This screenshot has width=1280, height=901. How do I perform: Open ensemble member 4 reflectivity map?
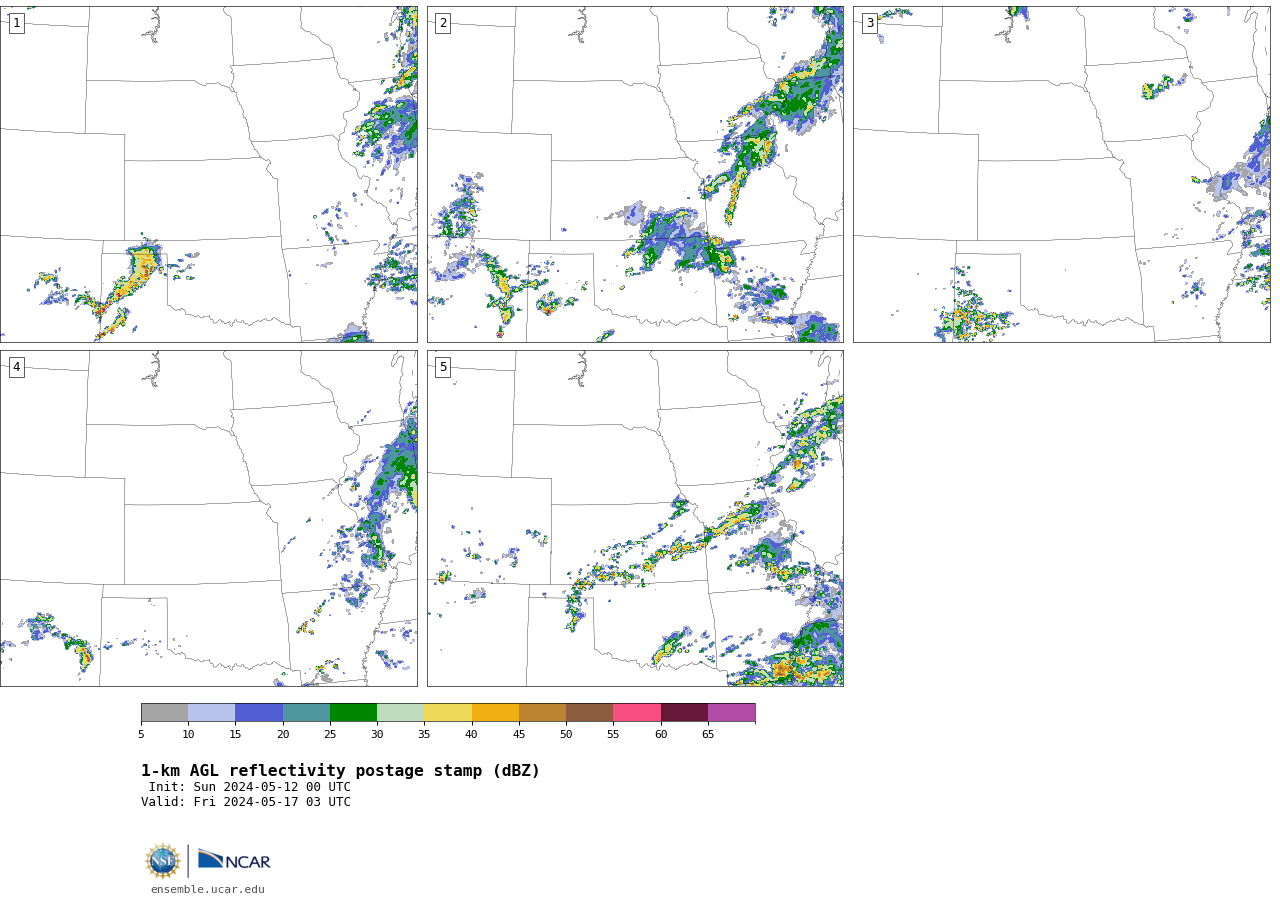(208, 518)
